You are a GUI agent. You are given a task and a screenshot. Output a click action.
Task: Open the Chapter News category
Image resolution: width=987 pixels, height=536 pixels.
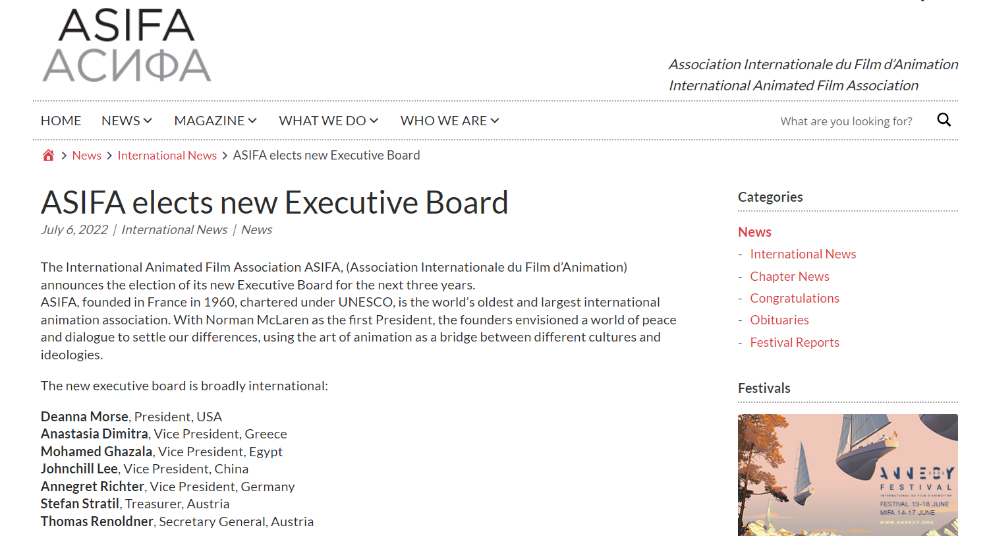click(789, 276)
